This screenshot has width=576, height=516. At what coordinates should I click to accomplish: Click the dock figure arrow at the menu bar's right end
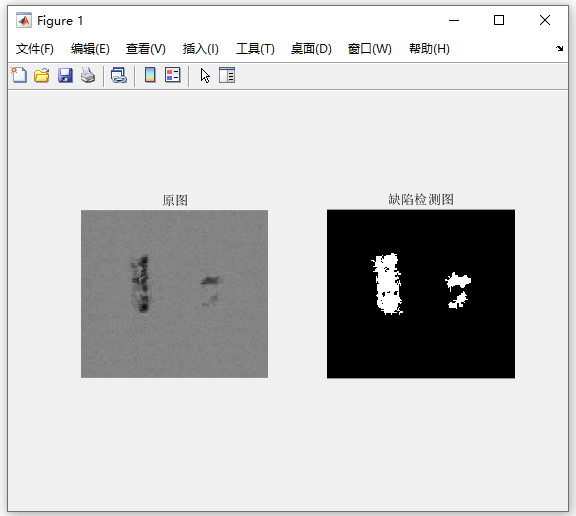click(x=559, y=48)
